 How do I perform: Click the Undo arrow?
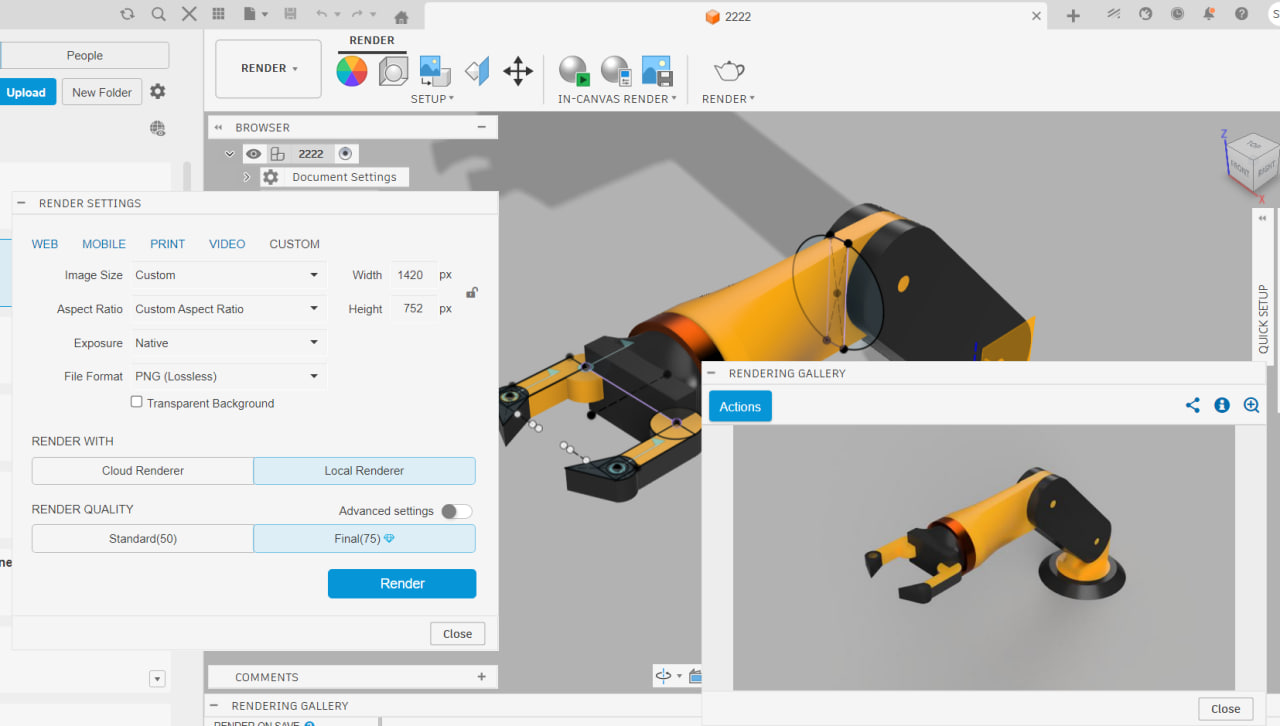(x=321, y=14)
